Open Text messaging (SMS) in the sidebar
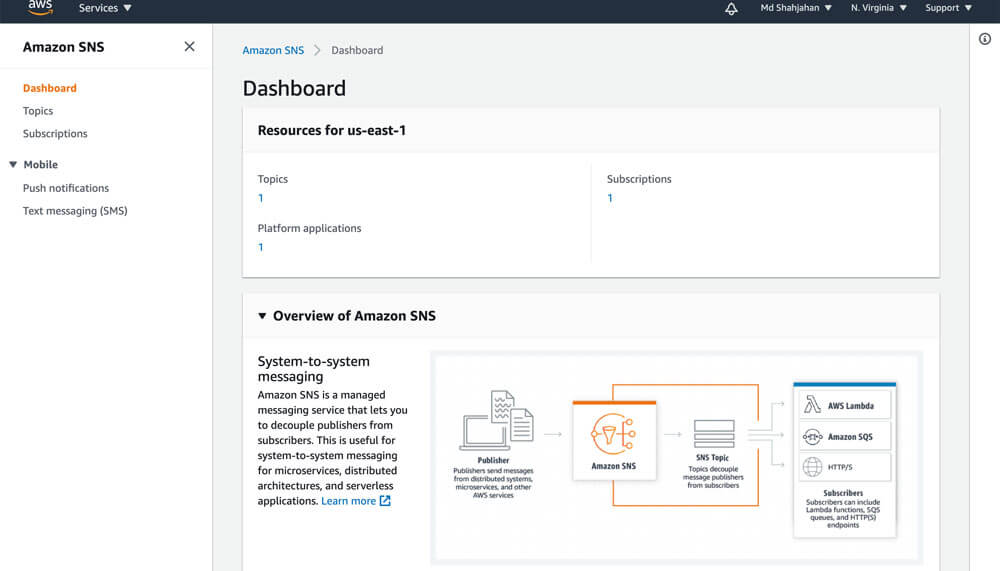The image size is (1000, 571). 75,211
